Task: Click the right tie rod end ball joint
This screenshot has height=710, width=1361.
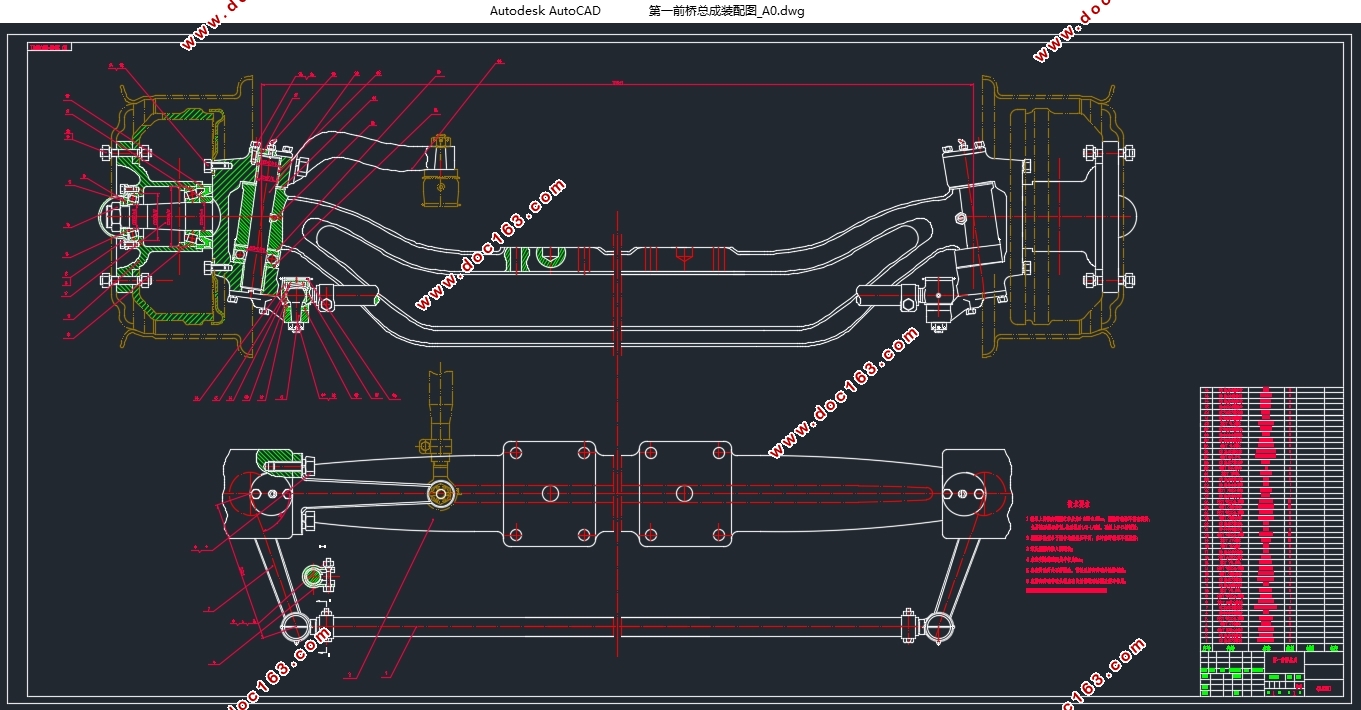Action: coord(938,626)
